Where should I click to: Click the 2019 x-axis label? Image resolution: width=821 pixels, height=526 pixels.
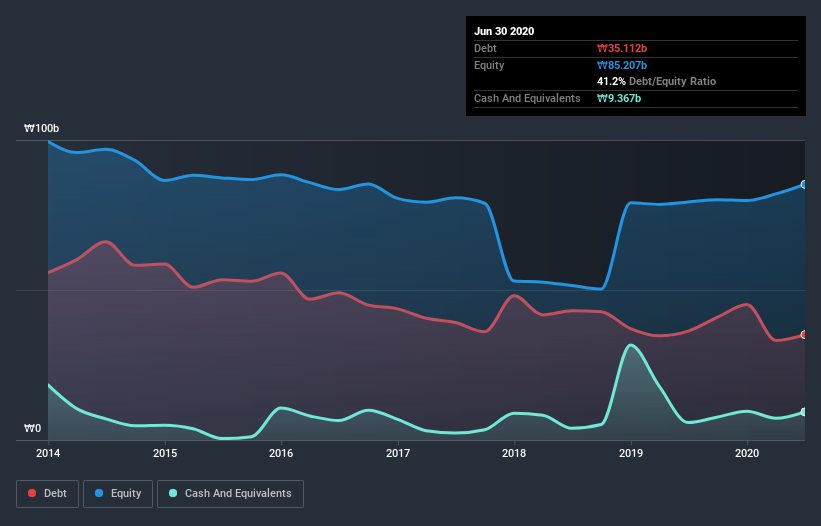click(x=631, y=453)
